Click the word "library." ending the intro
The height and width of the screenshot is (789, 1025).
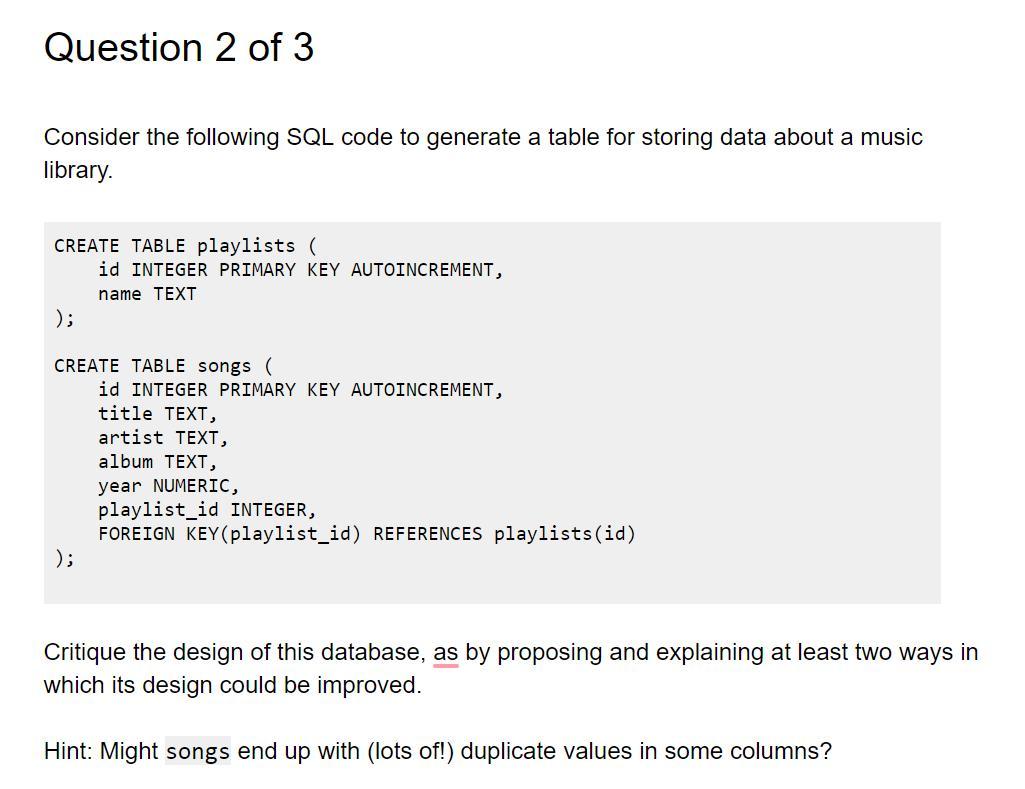78,171
